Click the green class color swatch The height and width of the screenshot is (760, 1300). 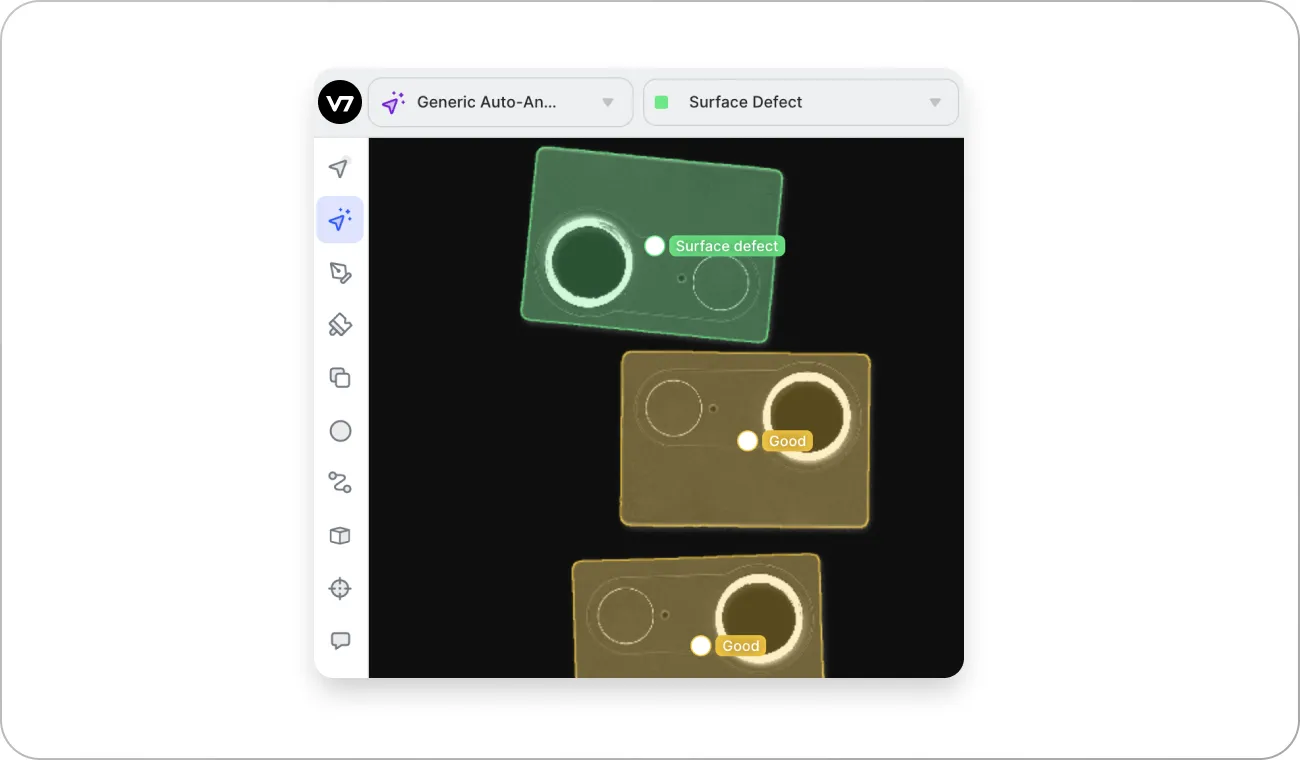click(x=661, y=101)
